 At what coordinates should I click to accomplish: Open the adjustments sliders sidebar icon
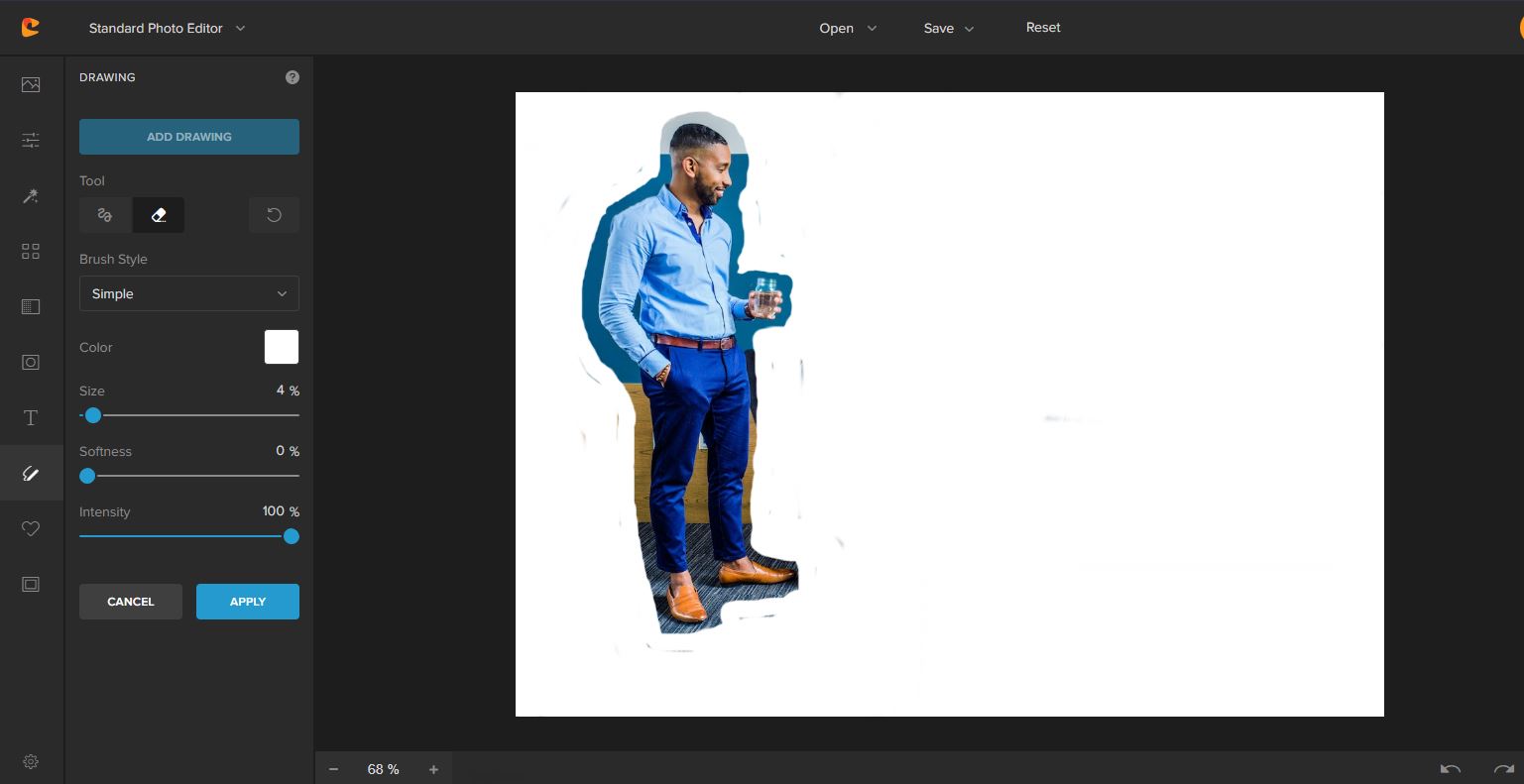point(31,141)
